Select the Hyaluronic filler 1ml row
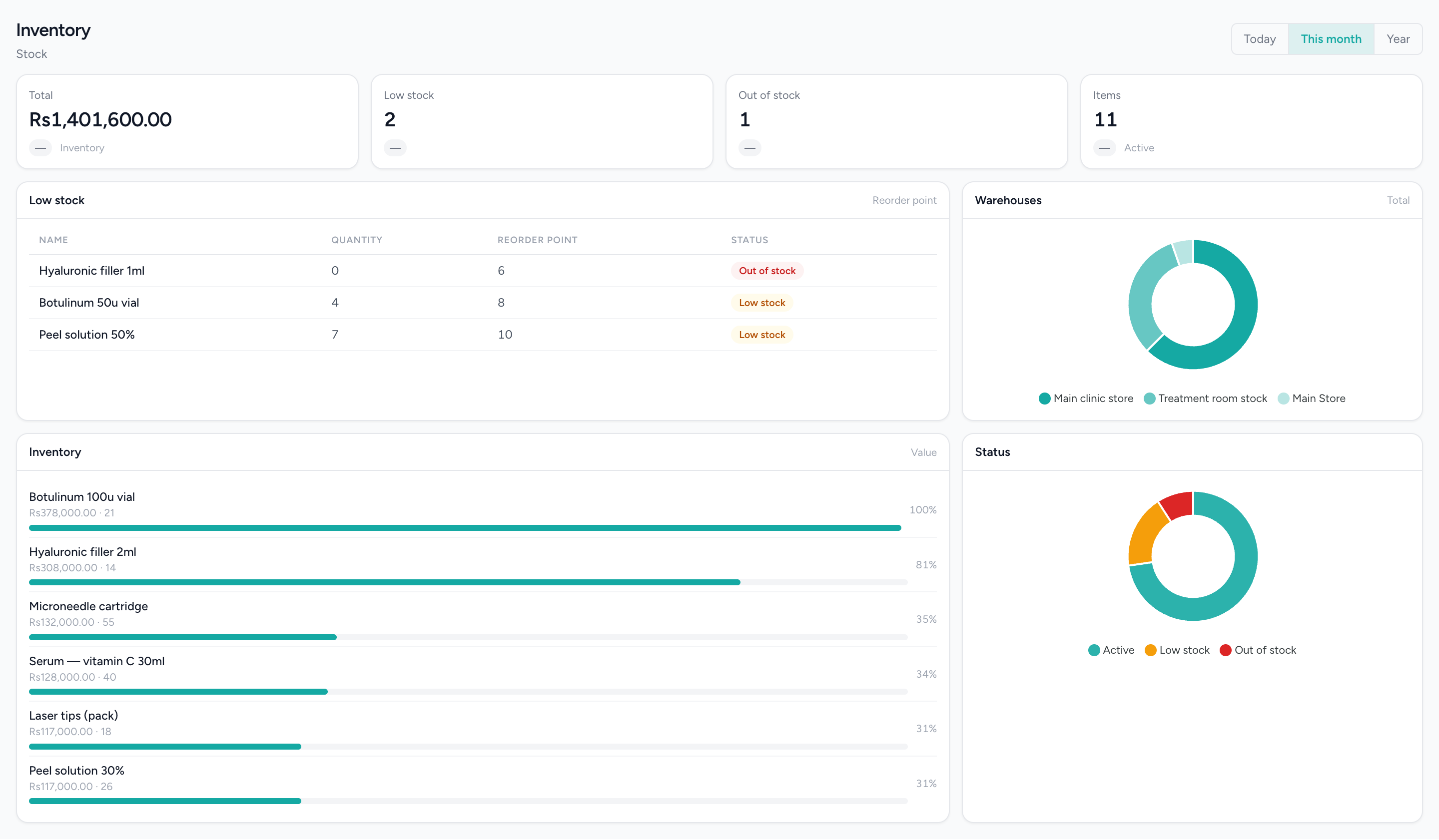Screen dimensions: 1439x840 coord(483,271)
